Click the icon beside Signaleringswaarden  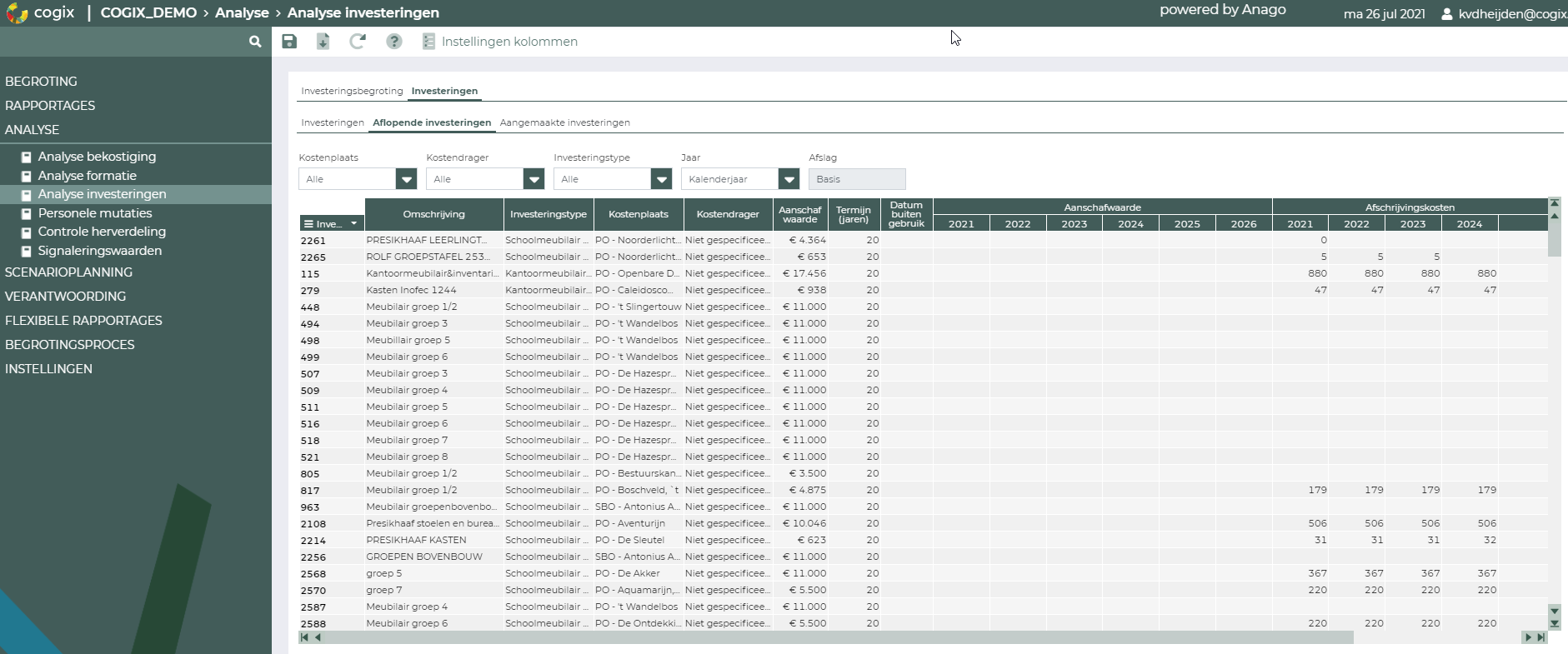pos(27,252)
